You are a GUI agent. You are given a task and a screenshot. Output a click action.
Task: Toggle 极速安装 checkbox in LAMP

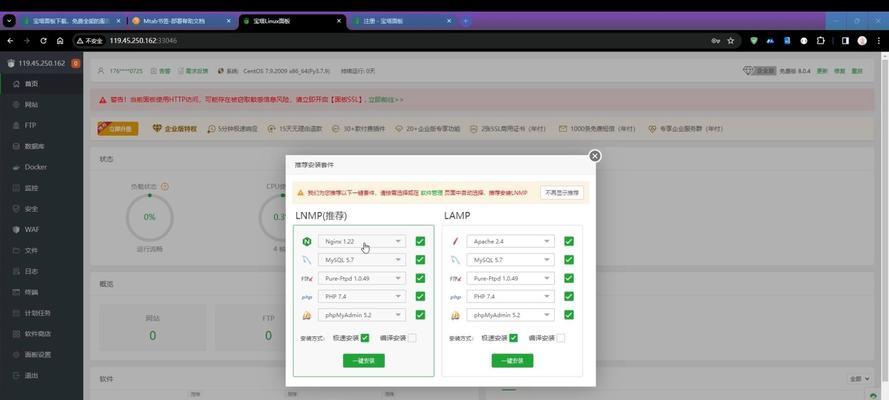coord(513,338)
